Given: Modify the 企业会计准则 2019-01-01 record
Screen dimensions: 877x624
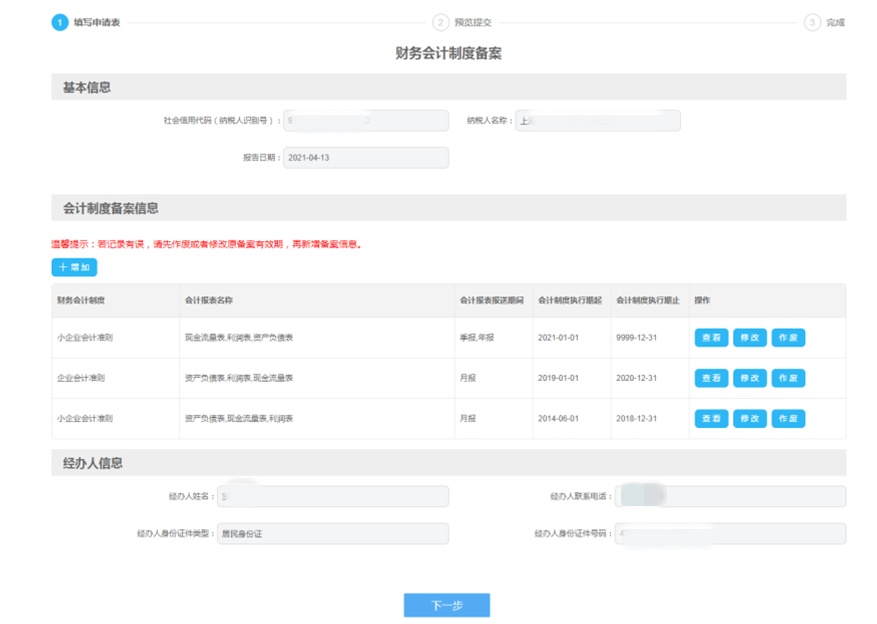Looking at the screenshot, I should click(x=749, y=378).
